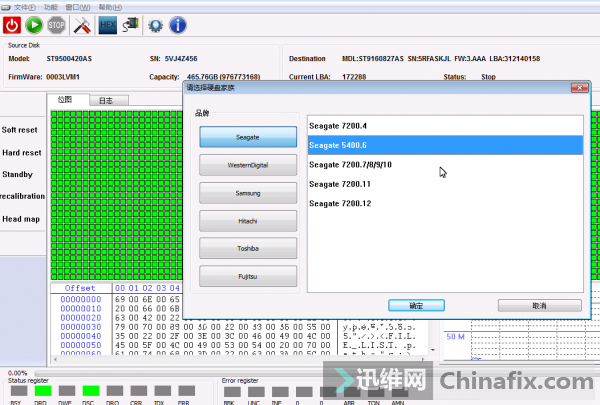The image size is (600, 405).
Task: Cancel with the 取消 button
Action: (540, 305)
